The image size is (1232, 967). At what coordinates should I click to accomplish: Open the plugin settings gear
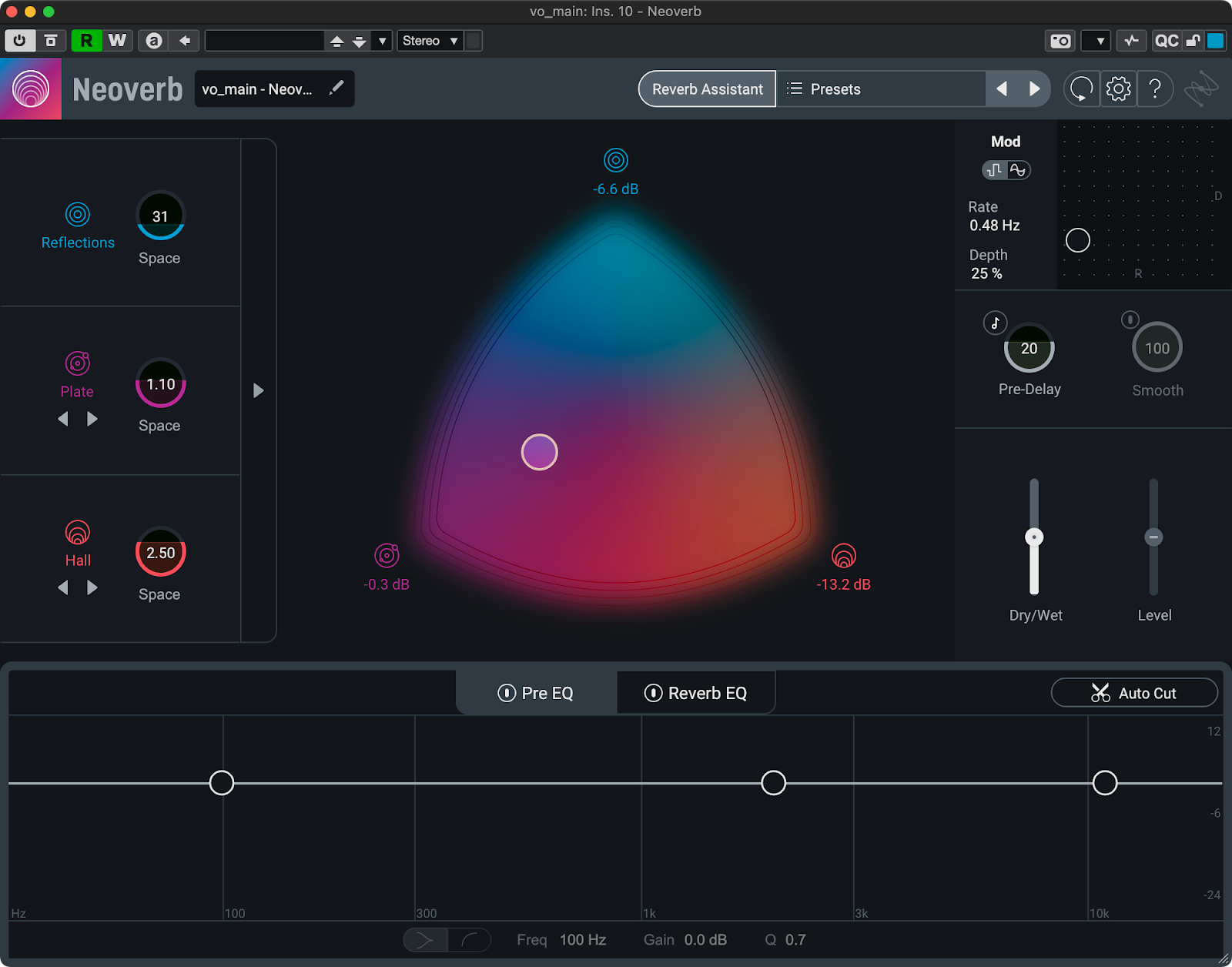pyautogui.click(x=1118, y=89)
